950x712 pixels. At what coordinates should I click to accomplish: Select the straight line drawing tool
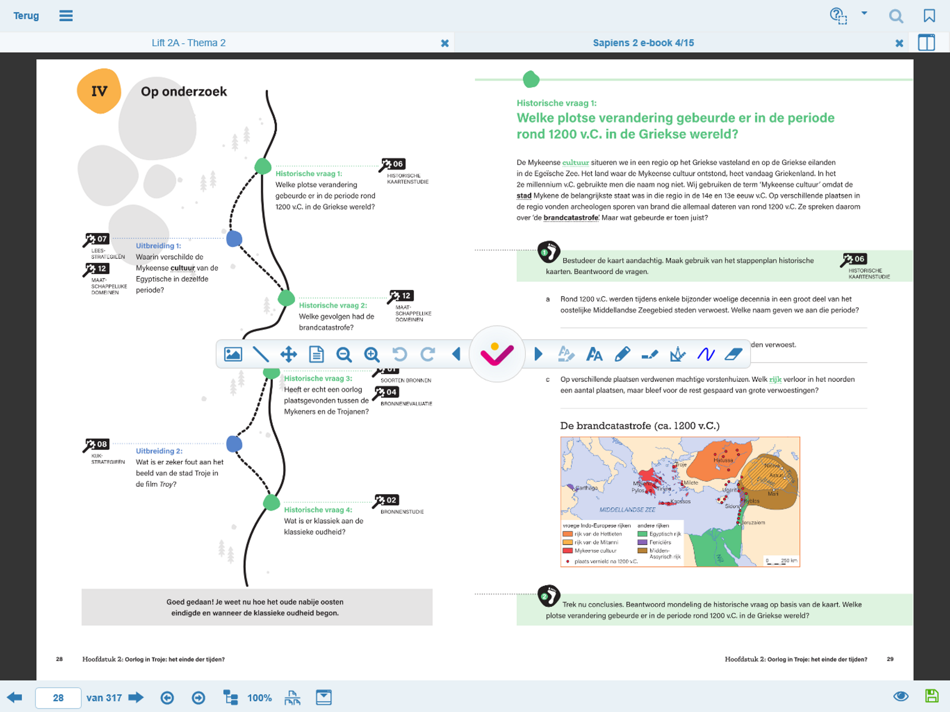261,354
